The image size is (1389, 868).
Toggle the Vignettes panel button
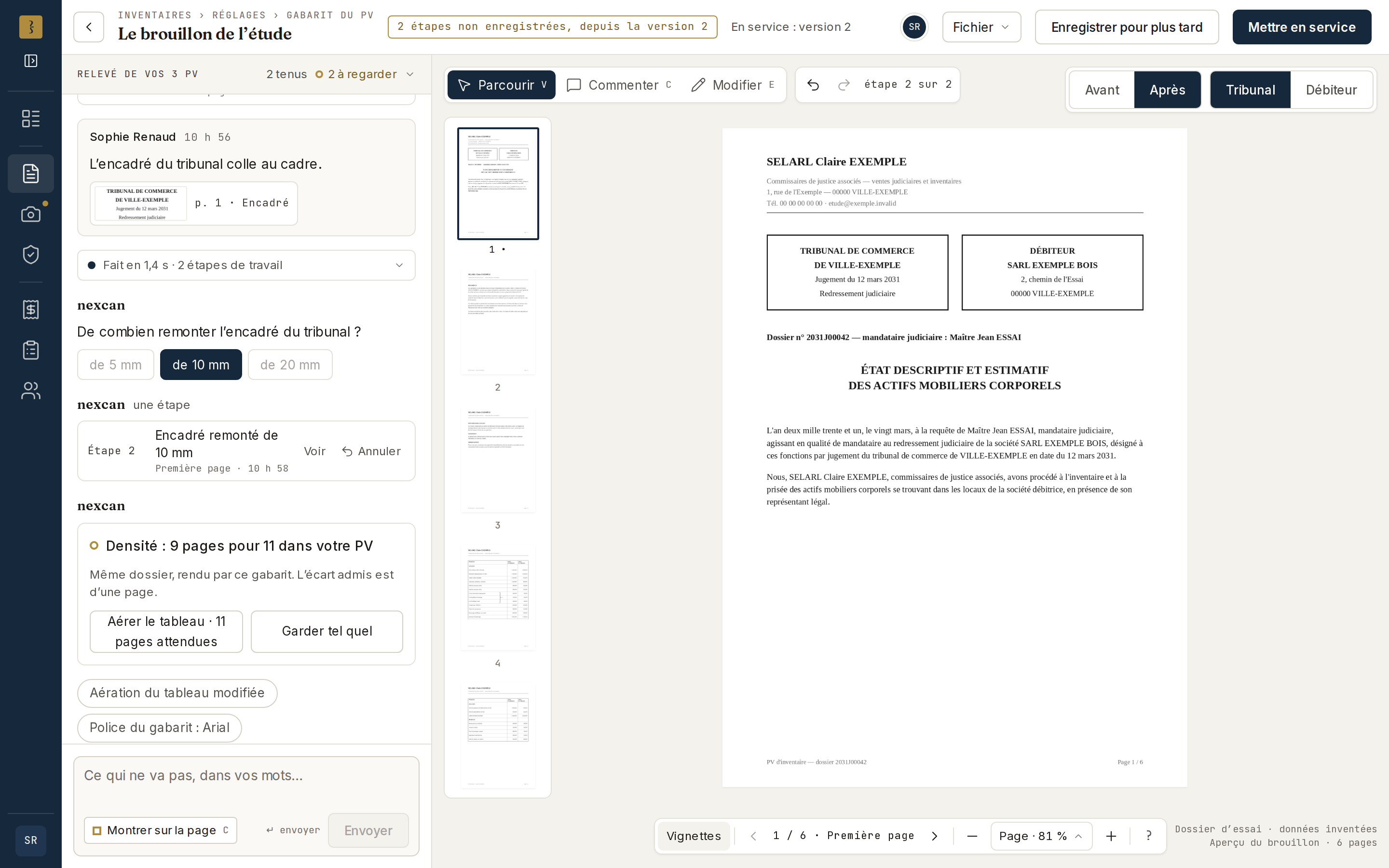point(694,836)
